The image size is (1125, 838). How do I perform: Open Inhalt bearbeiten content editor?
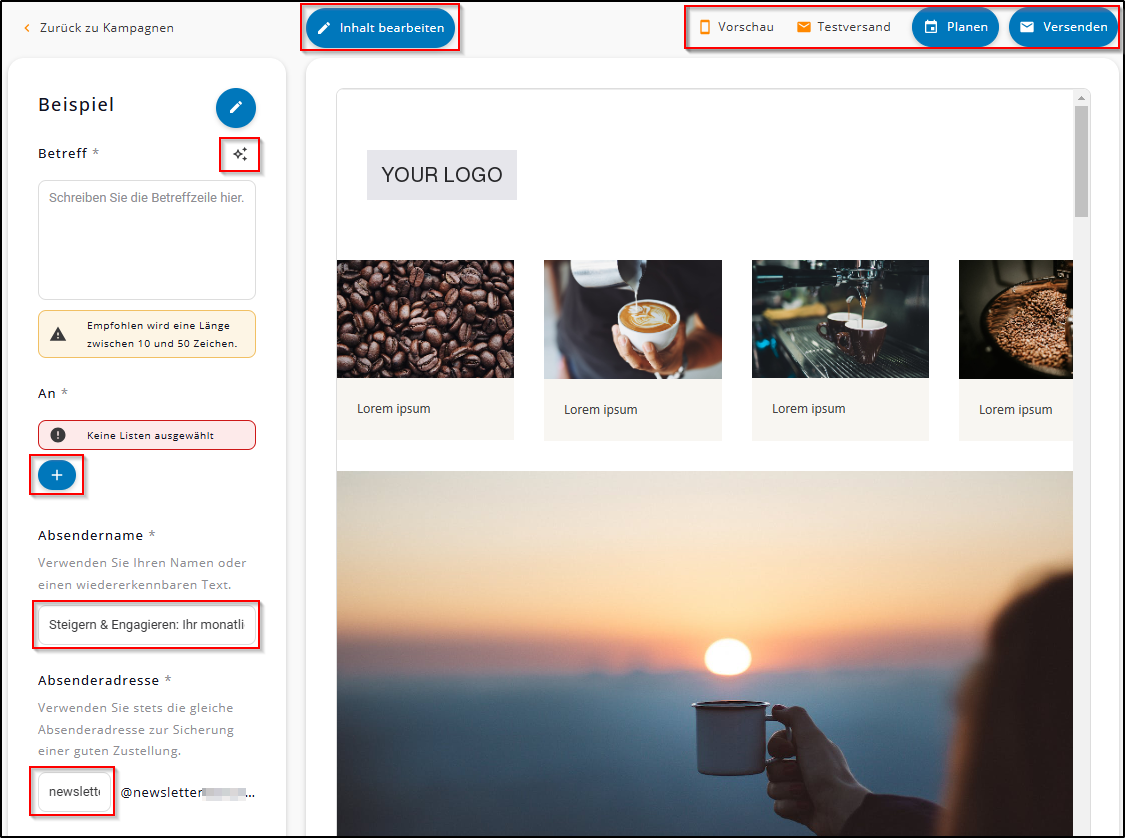point(380,28)
